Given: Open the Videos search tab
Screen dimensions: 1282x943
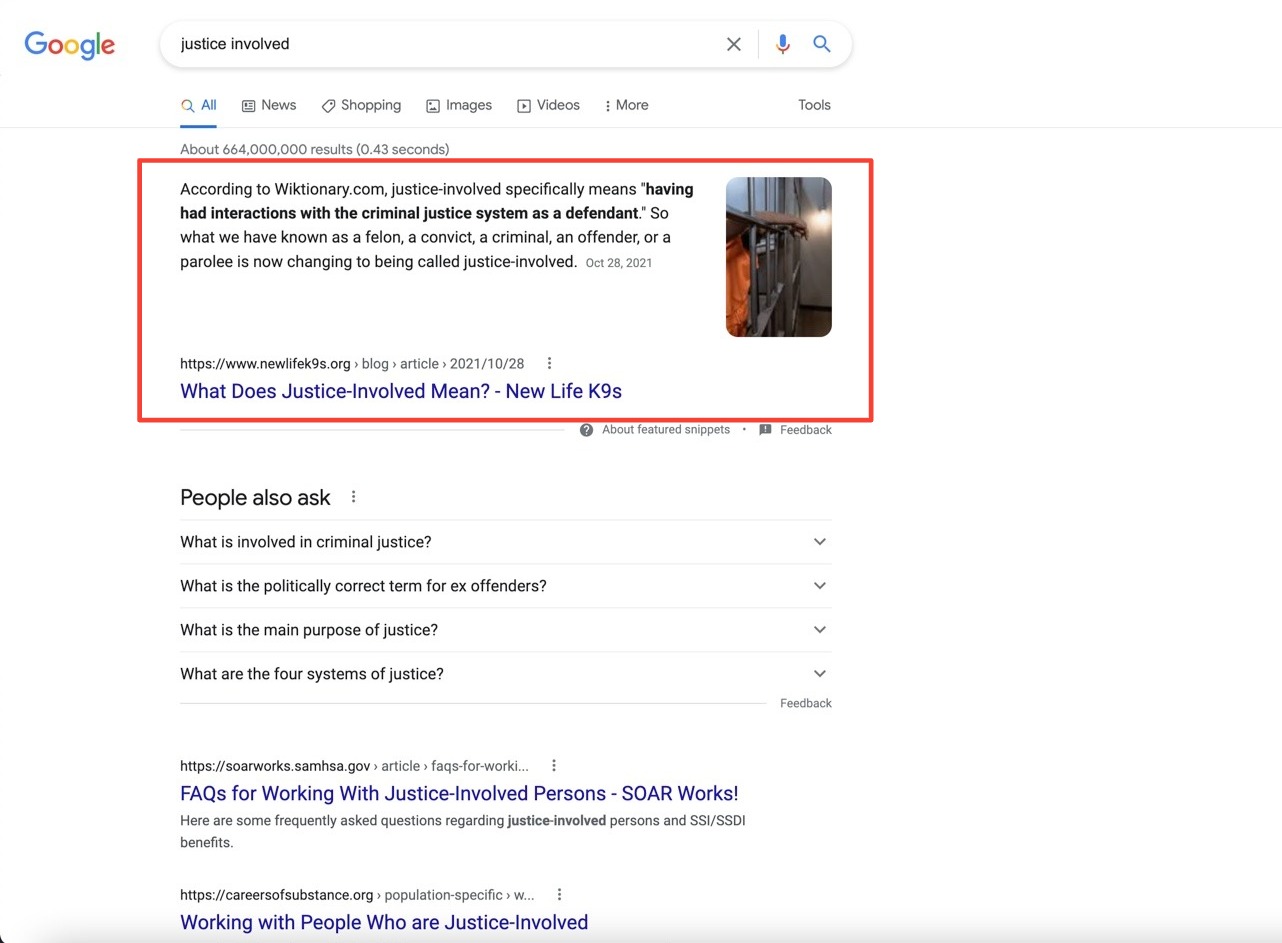Looking at the screenshot, I should pyautogui.click(x=548, y=105).
